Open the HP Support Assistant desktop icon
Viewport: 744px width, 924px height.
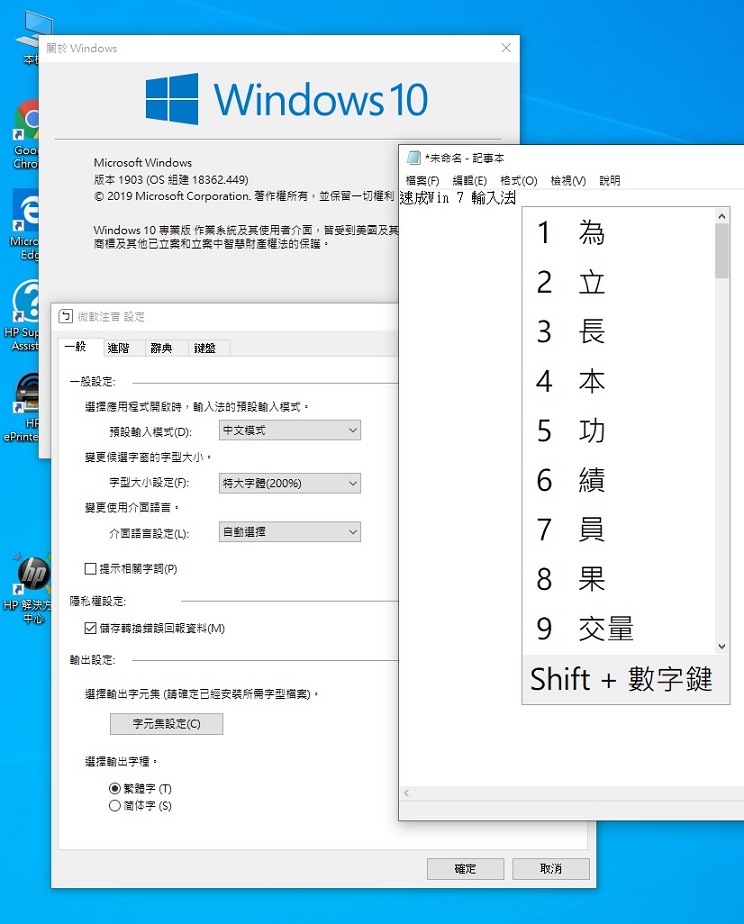(x=22, y=316)
